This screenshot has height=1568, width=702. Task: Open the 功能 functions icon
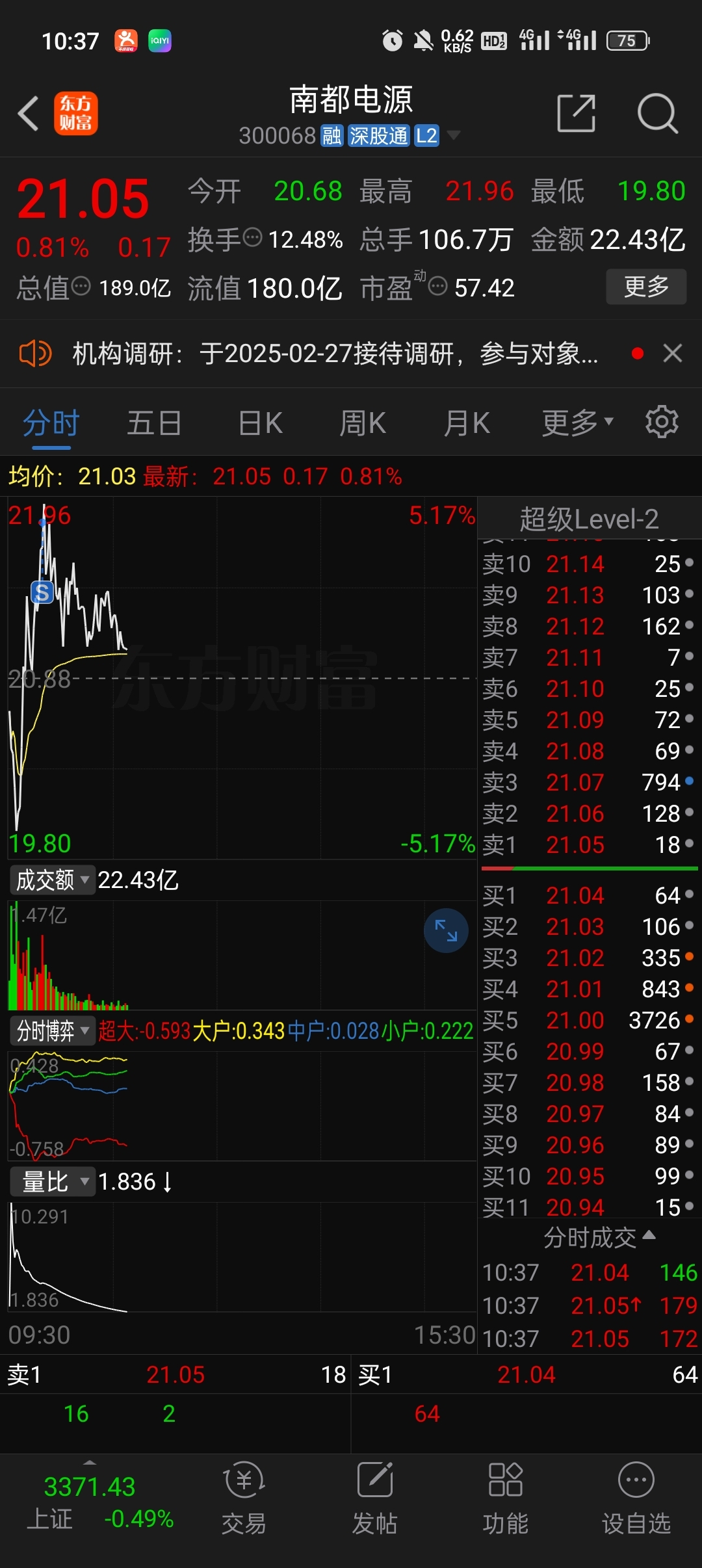[506, 1498]
